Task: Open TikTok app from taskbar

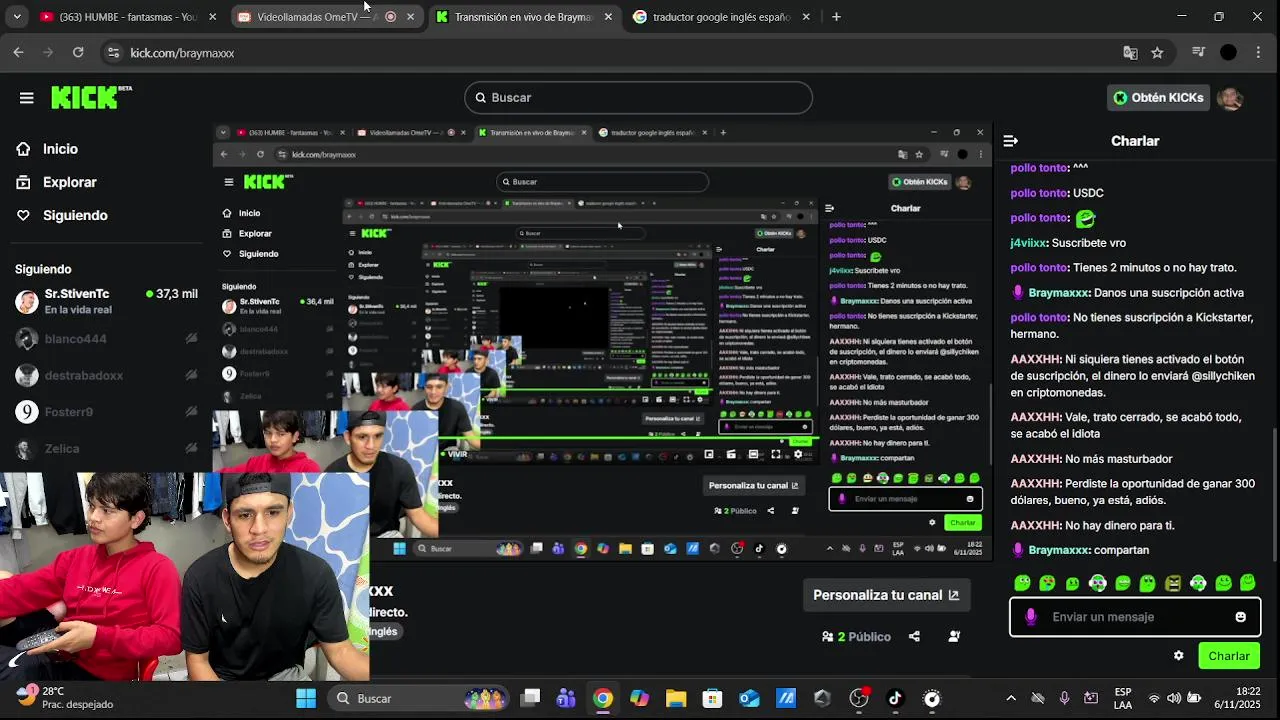Action: click(895, 698)
